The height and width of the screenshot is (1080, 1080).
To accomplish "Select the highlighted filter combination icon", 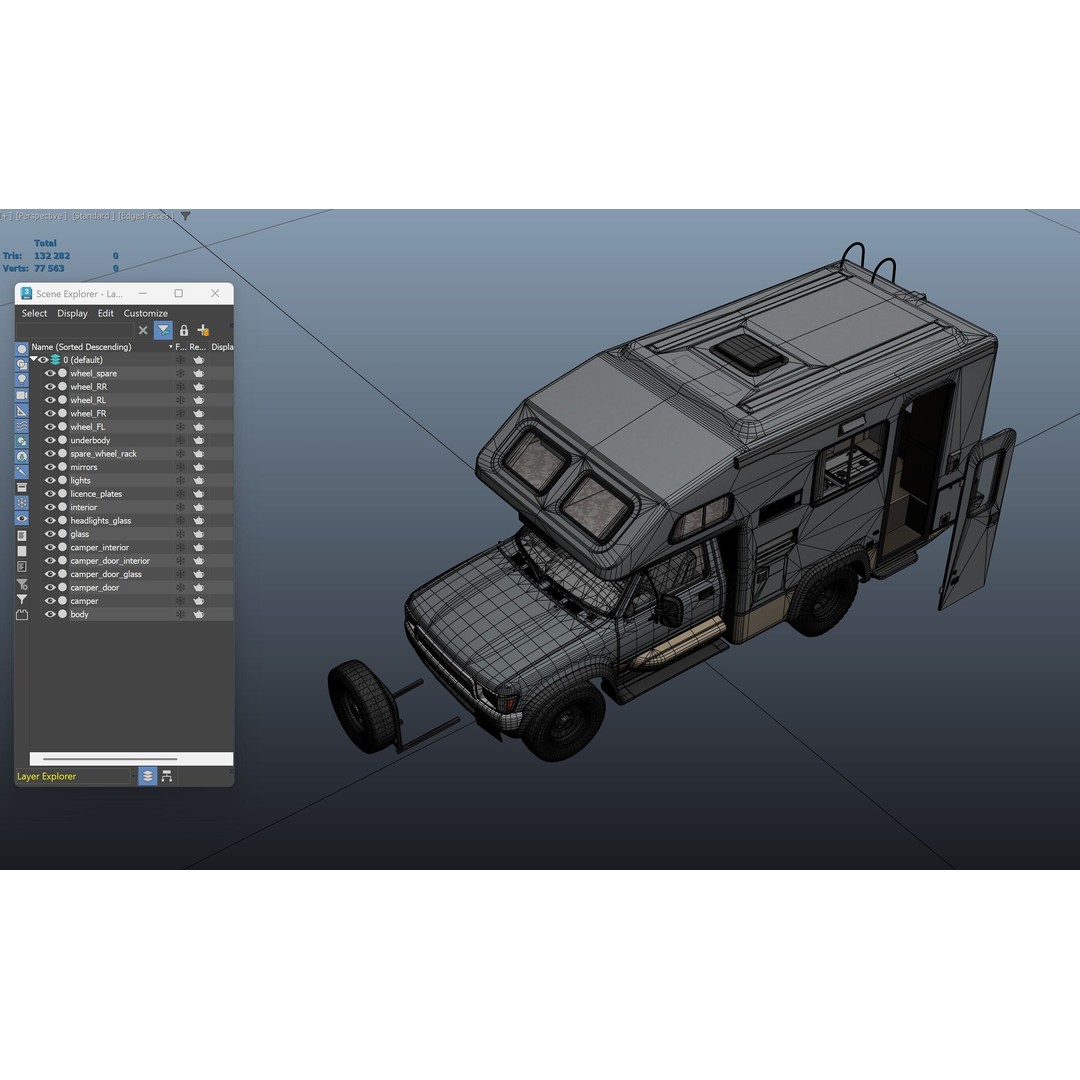I will pos(162,330).
